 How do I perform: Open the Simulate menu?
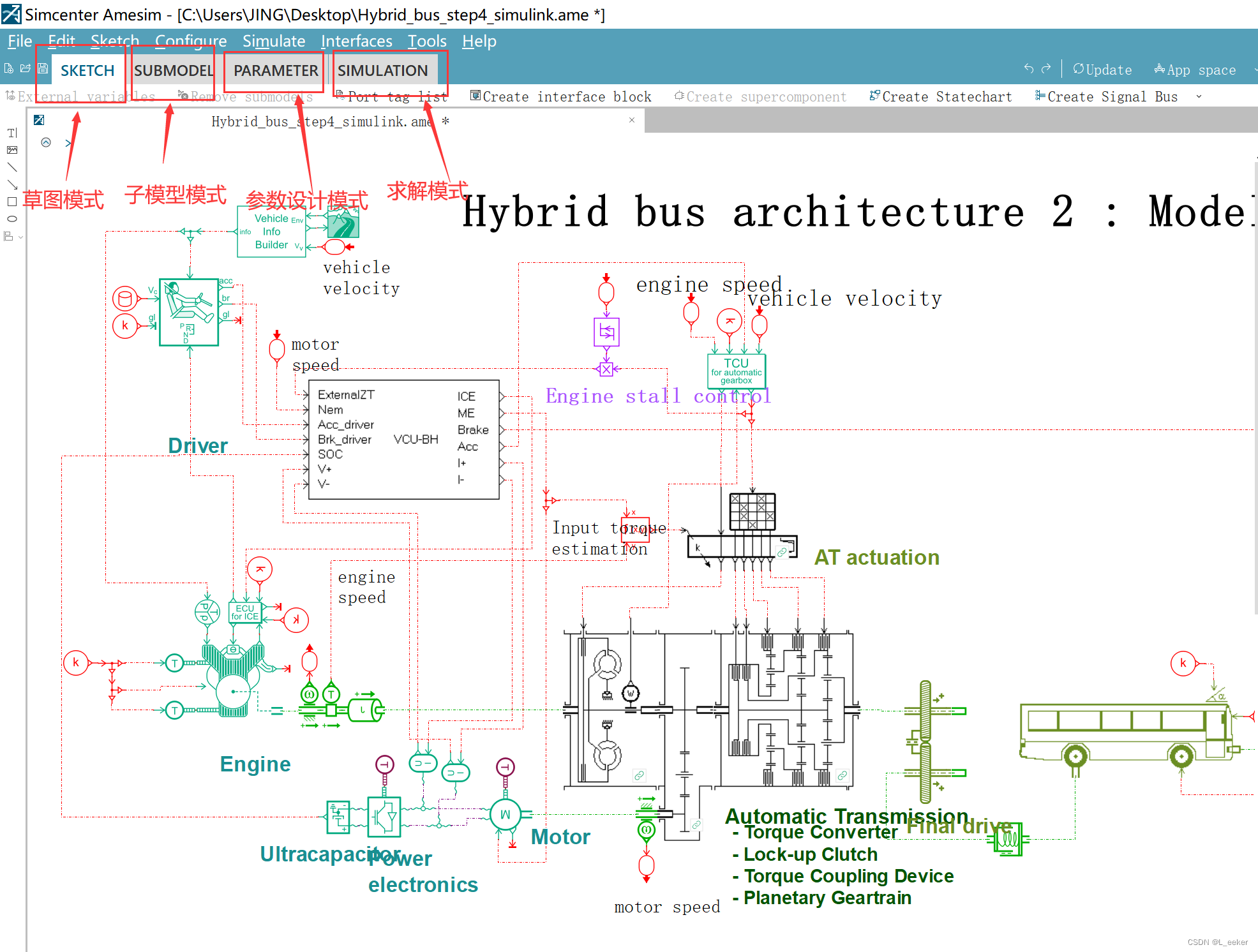(274, 41)
